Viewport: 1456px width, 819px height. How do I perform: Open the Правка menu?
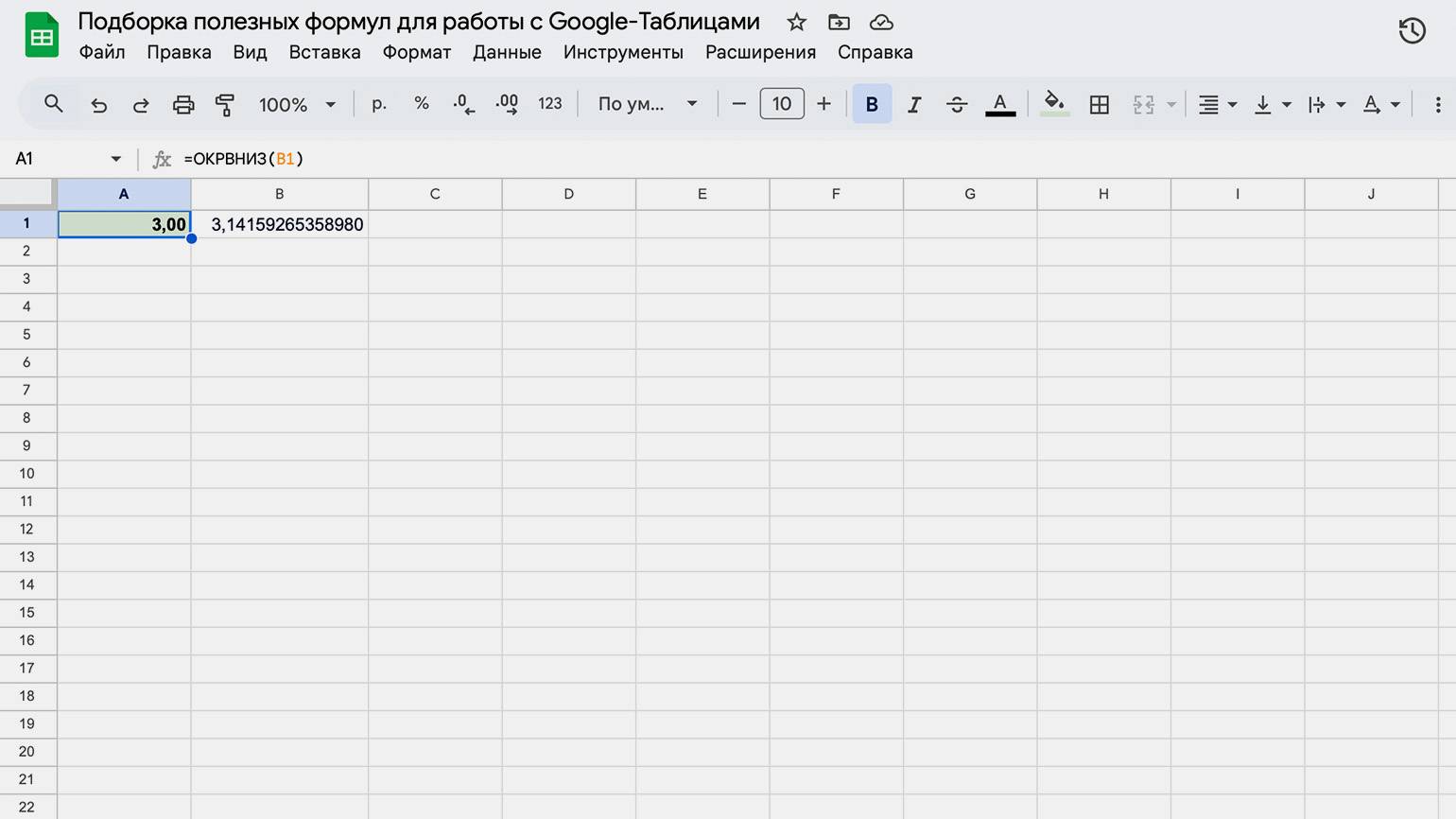179,52
